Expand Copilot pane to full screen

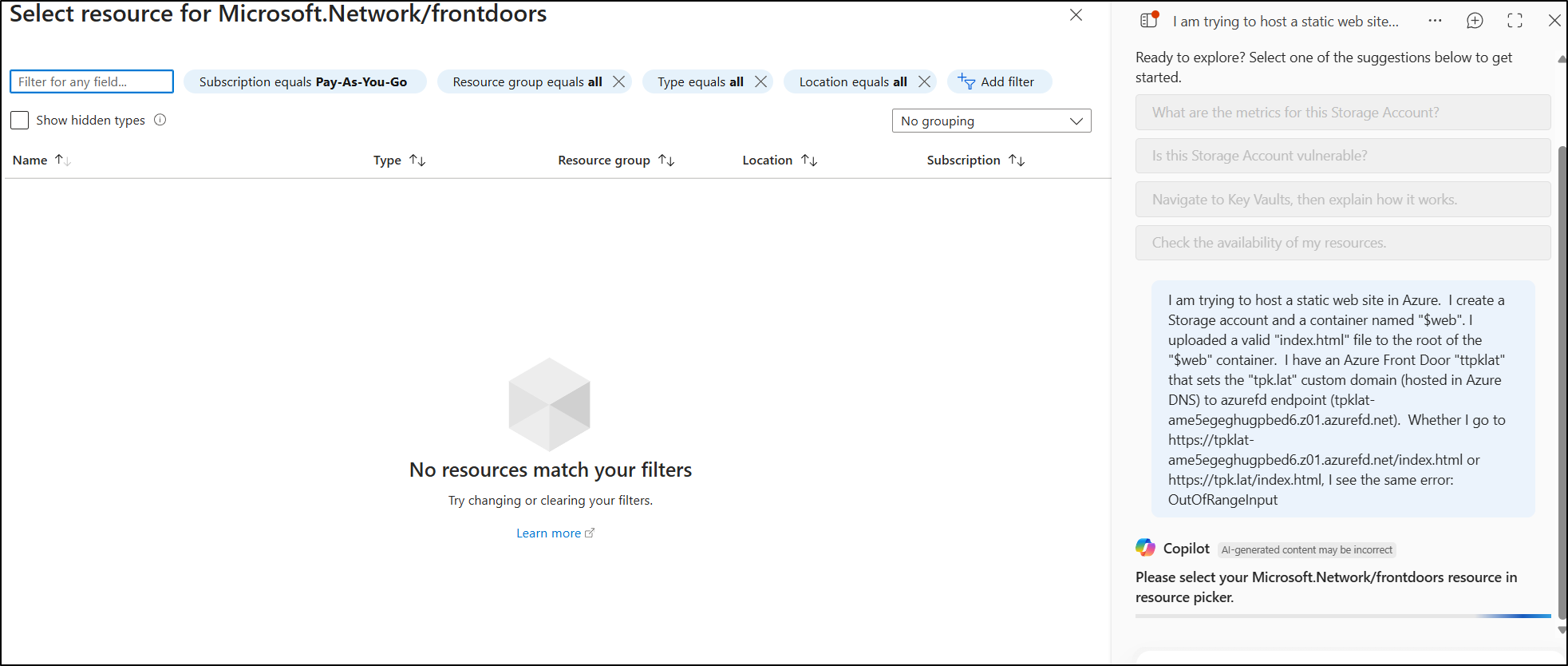1515,21
